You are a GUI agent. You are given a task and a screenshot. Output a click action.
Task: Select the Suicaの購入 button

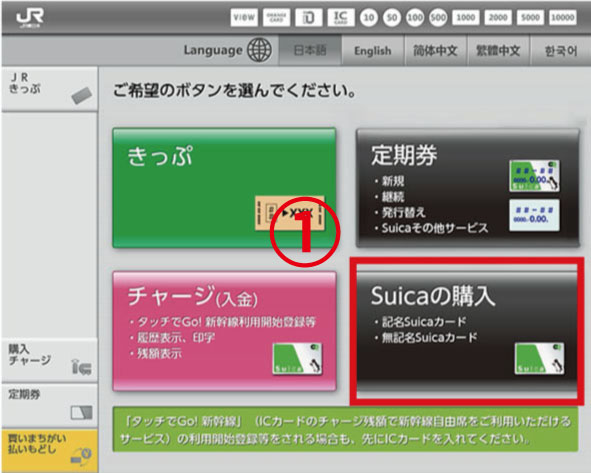tap(467, 331)
